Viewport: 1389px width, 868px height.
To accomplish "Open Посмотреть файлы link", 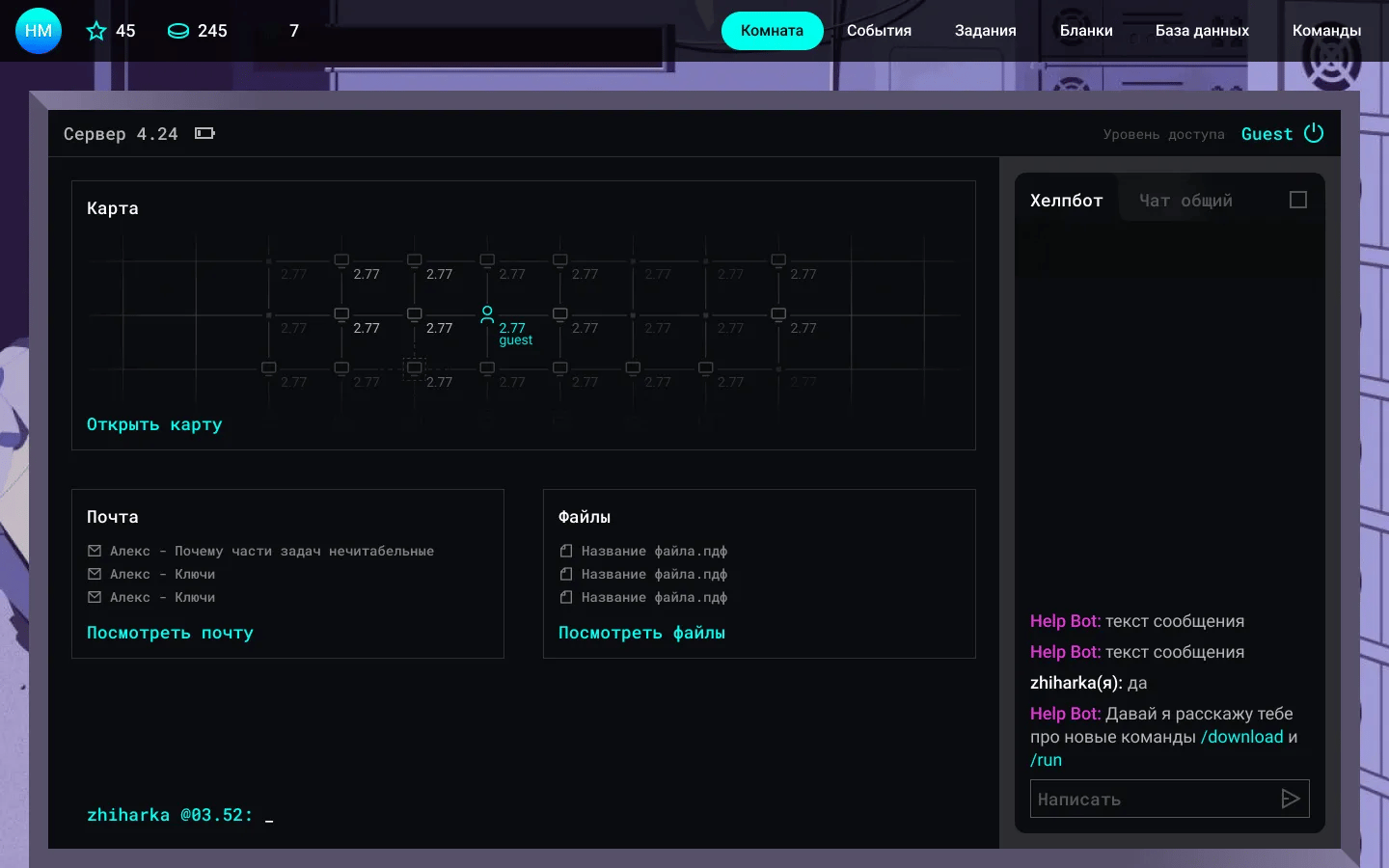I will tap(641, 633).
